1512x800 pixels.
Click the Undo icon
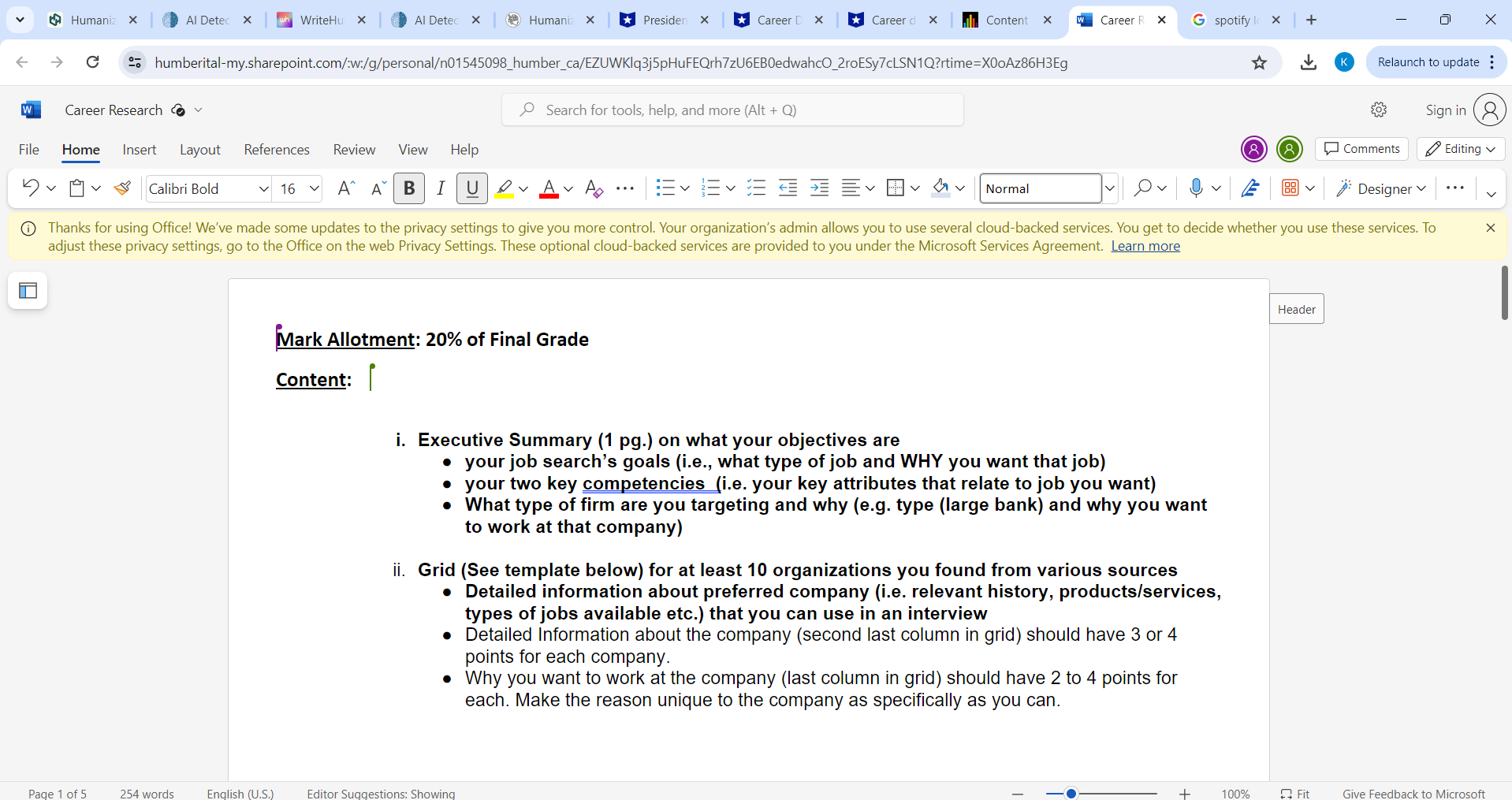pyautogui.click(x=31, y=188)
